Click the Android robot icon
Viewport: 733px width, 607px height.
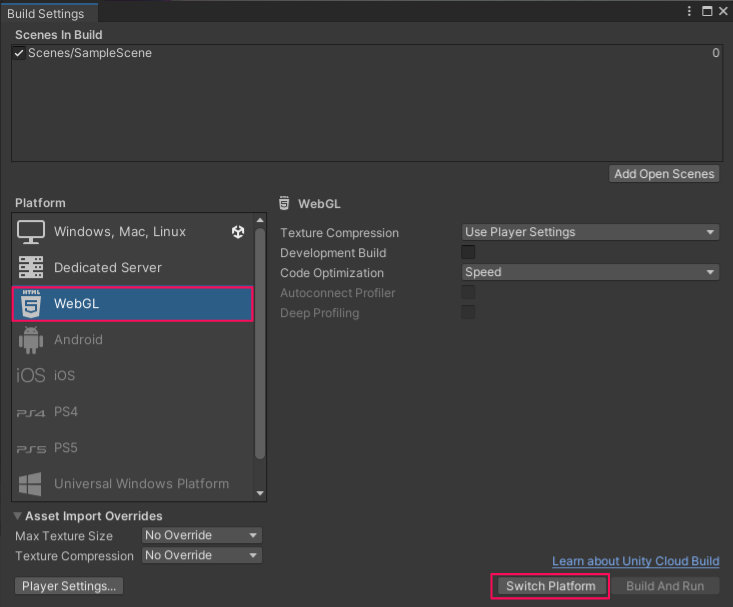31,340
